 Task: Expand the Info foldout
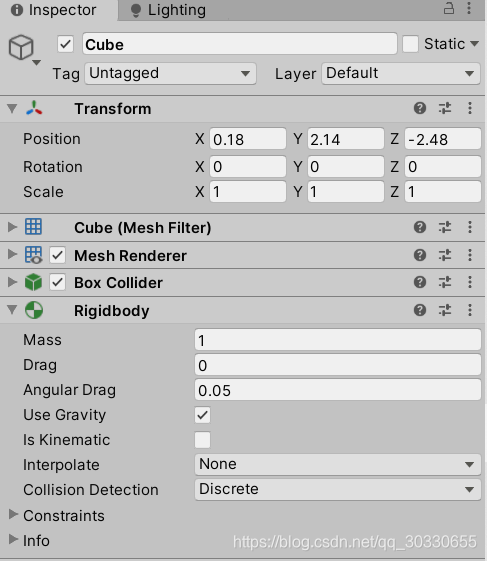(x=13, y=539)
